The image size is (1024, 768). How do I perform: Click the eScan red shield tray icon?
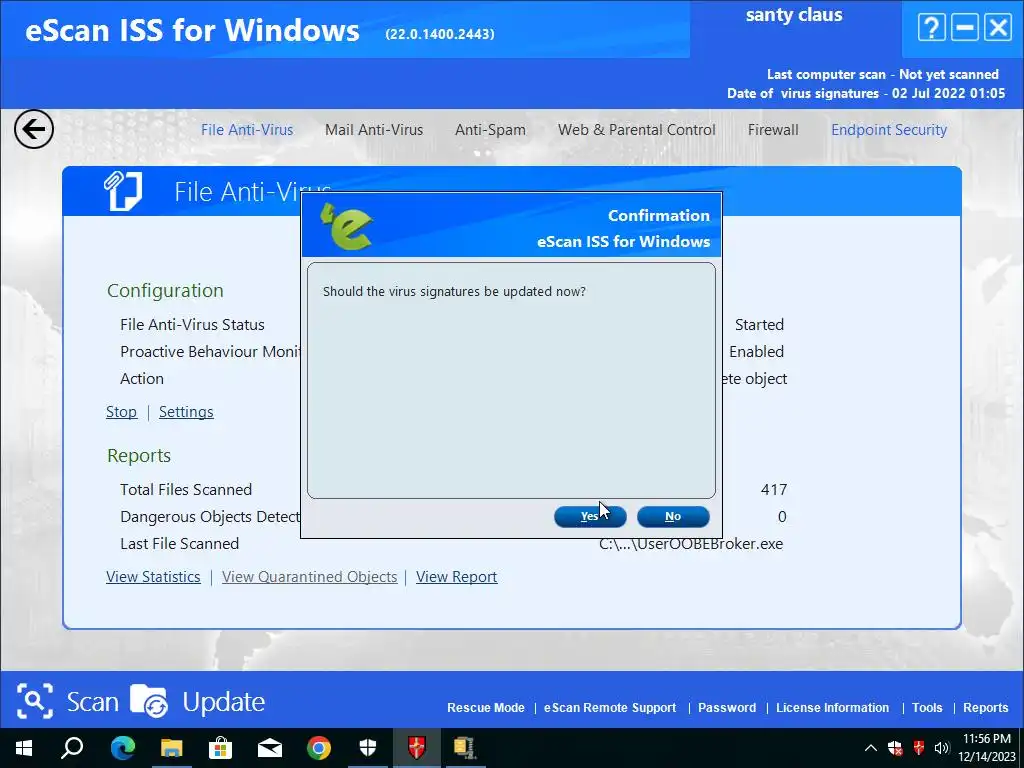(918, 748)
